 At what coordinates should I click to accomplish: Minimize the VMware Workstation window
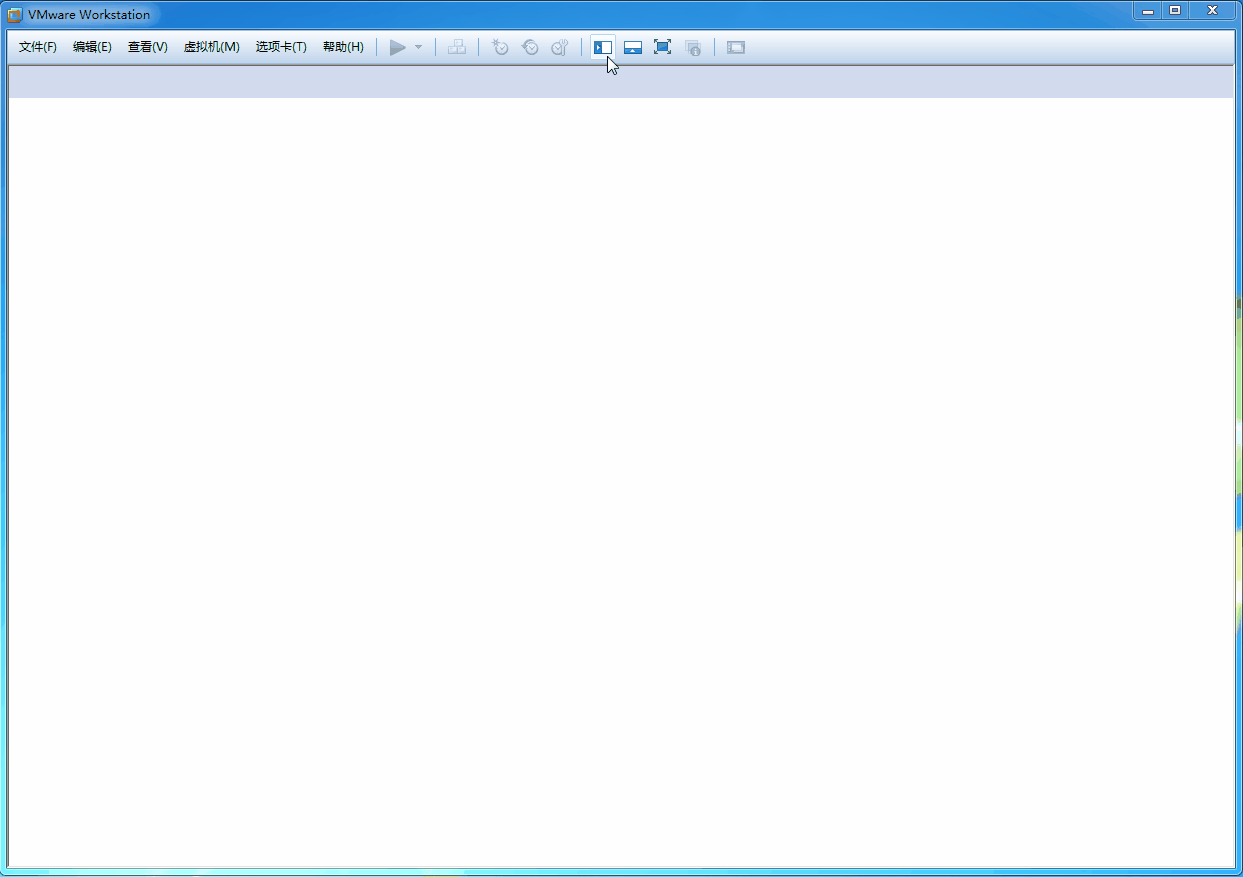point(1147,10)
